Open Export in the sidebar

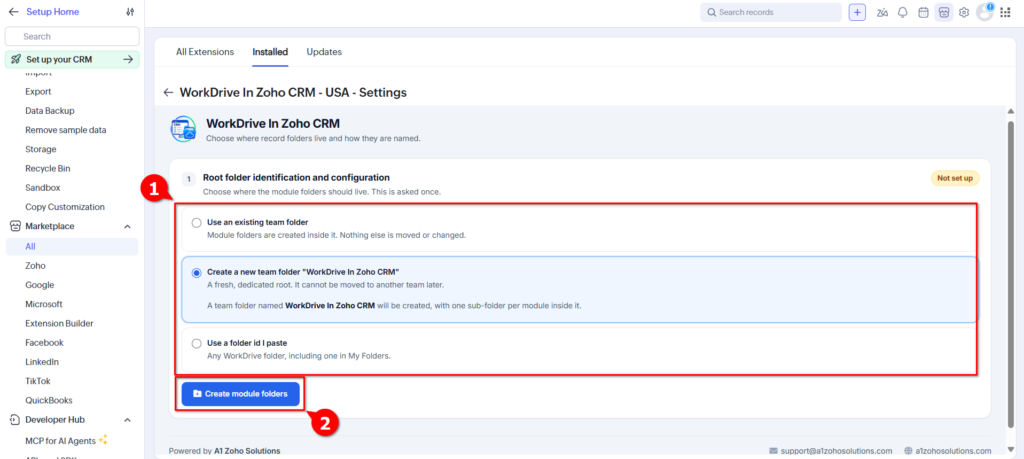38,91
